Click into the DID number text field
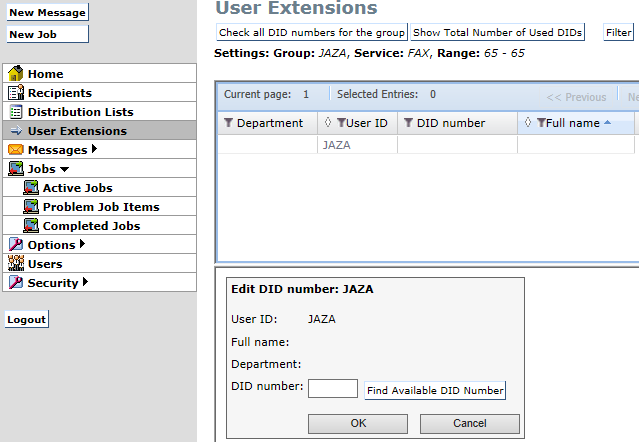The image size is (639, 442). point(332,389)
